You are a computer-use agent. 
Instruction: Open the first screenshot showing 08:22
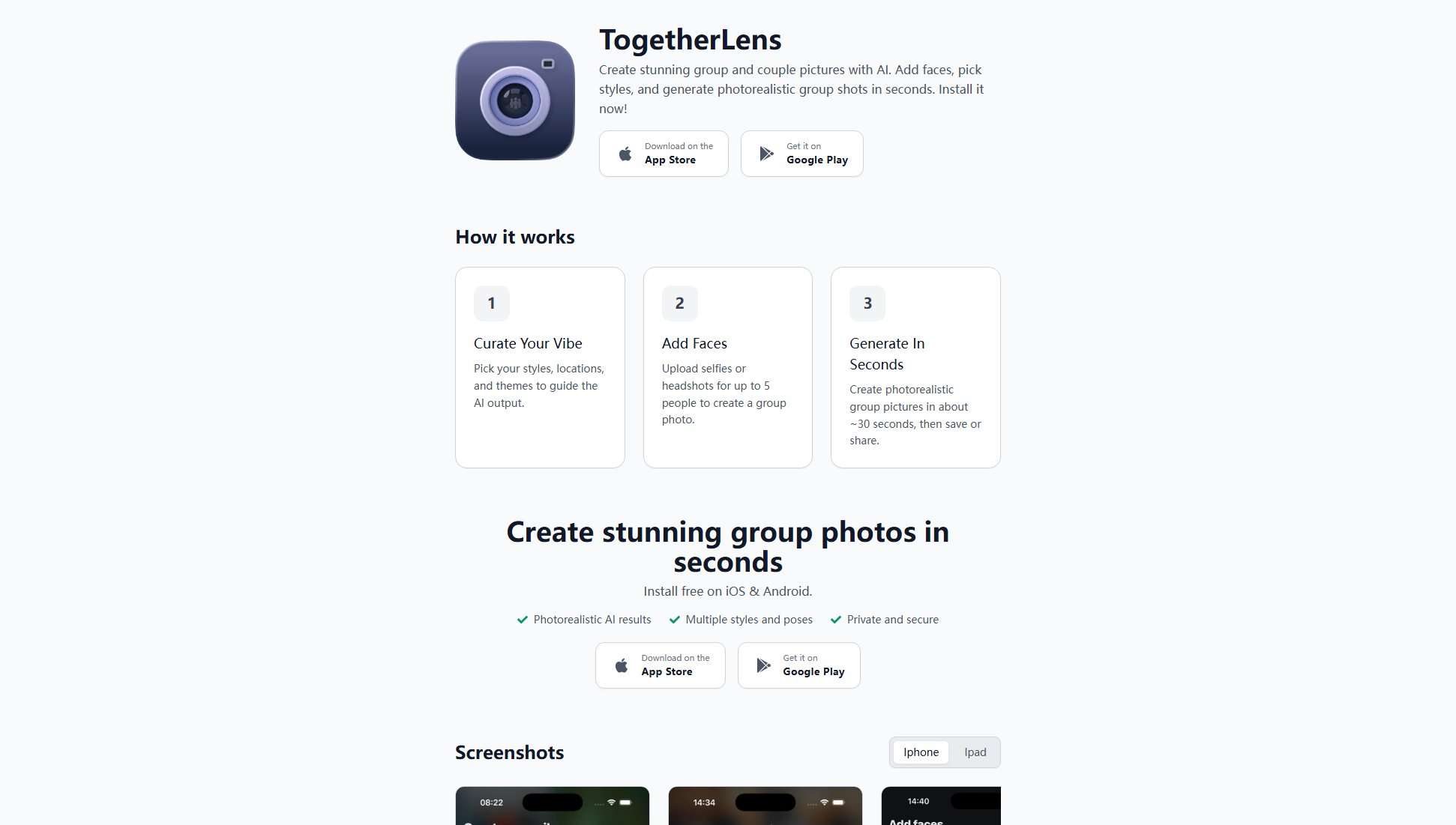point(552,806)
